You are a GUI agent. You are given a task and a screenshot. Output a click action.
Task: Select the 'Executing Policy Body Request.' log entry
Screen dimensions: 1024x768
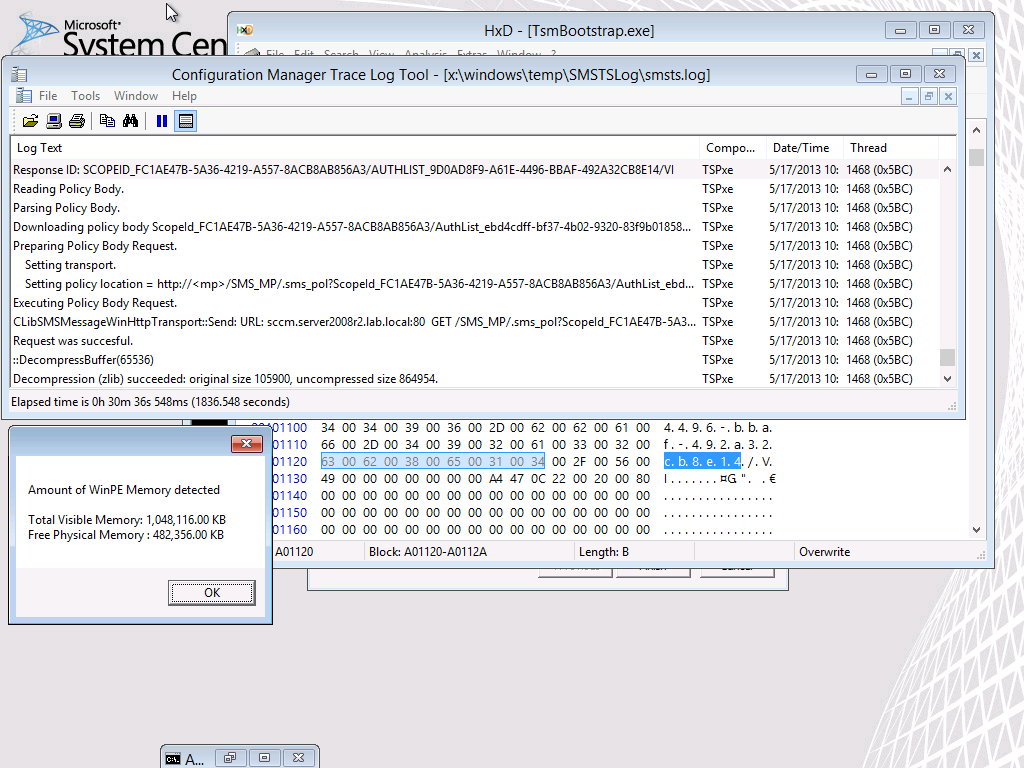click(x=475, y=302)
